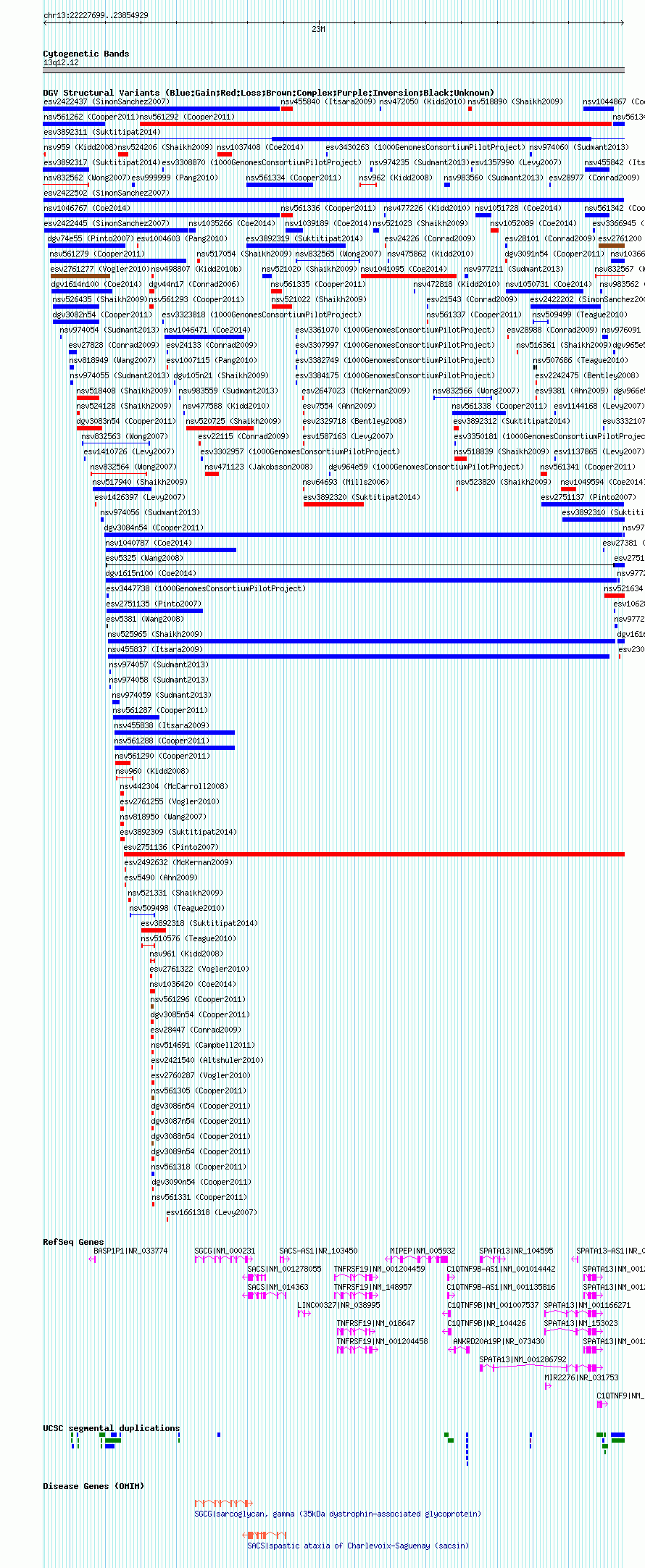Click variant nsv455838 (Itsara2009)

coord(162,725)
